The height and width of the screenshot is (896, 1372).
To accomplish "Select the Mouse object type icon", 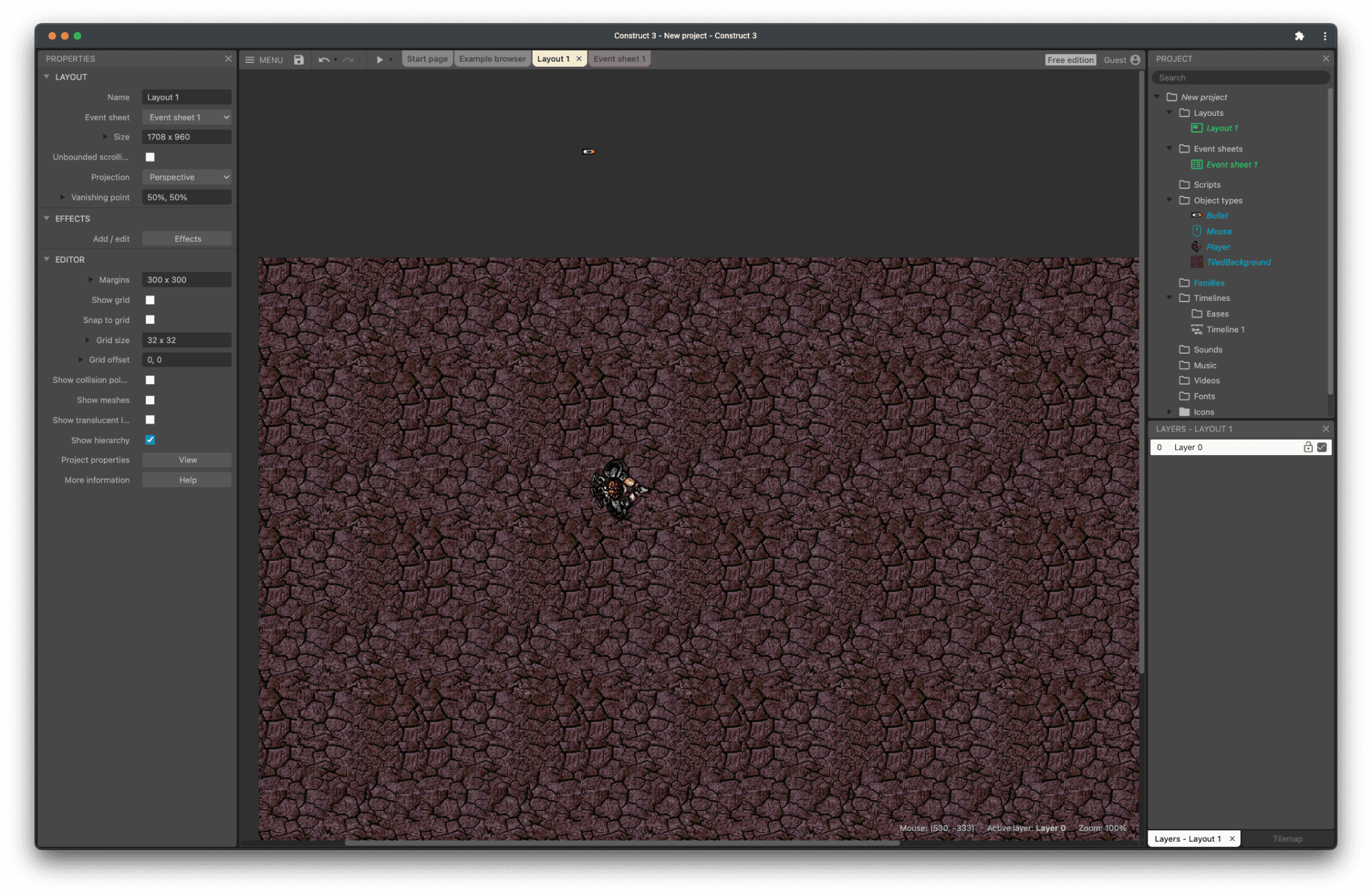I will coord(1197,231).
